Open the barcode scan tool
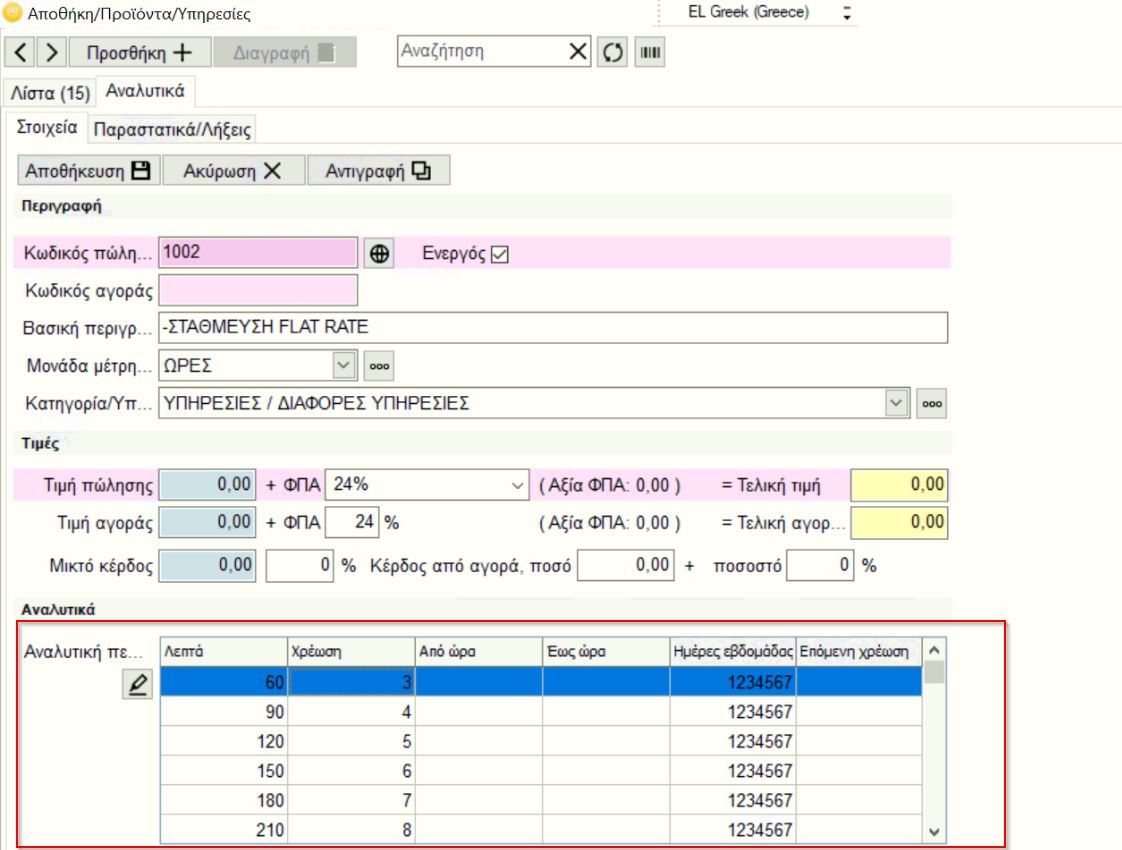This screenshot has width=1122, height=850. point(650,52)
